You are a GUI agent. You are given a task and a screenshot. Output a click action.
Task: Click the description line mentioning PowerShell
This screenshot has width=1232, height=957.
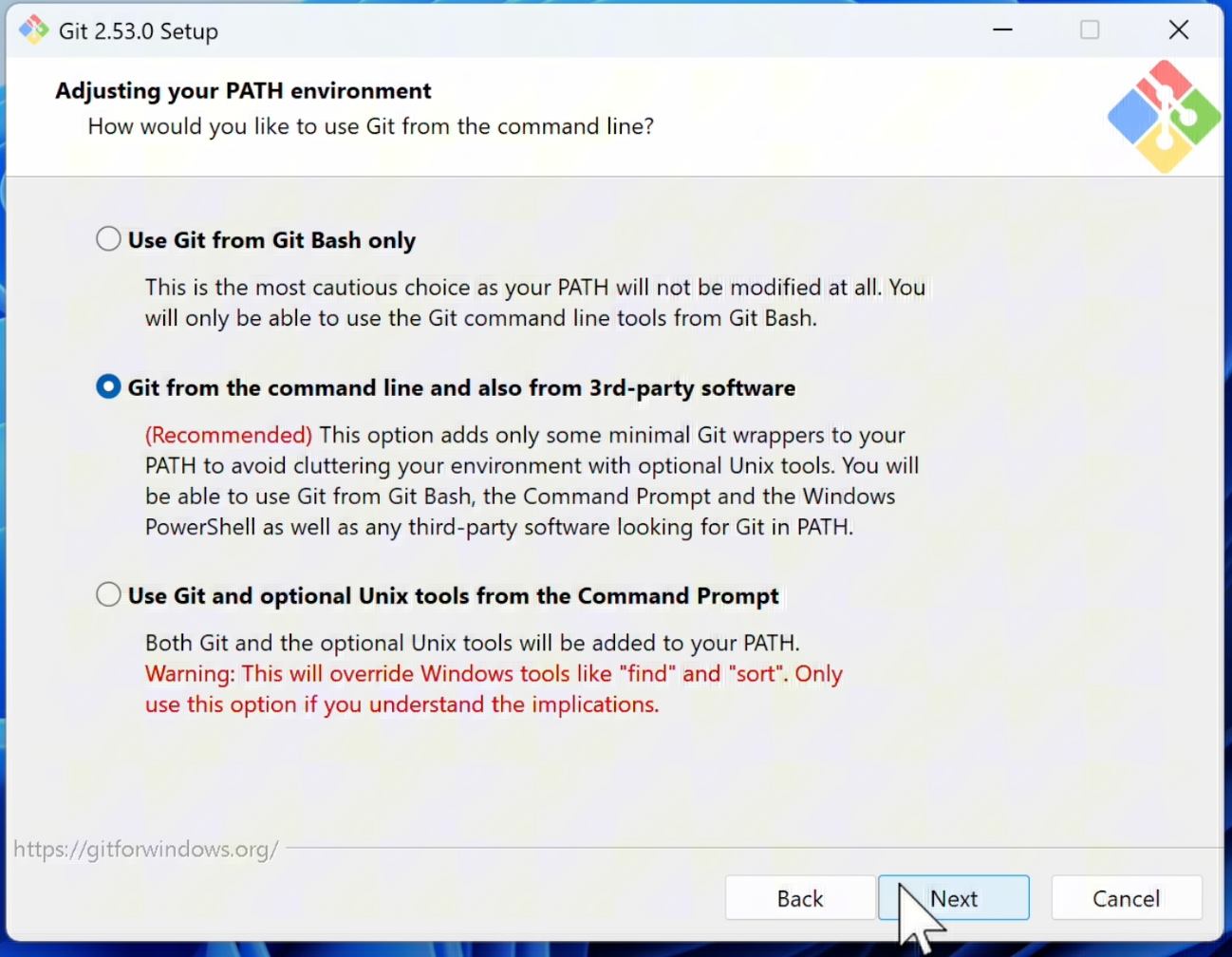498,528
